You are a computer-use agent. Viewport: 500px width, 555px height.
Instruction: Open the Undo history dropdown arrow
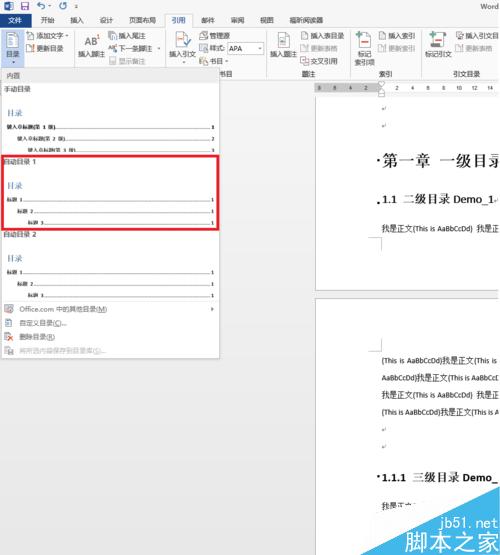[50, 6]
